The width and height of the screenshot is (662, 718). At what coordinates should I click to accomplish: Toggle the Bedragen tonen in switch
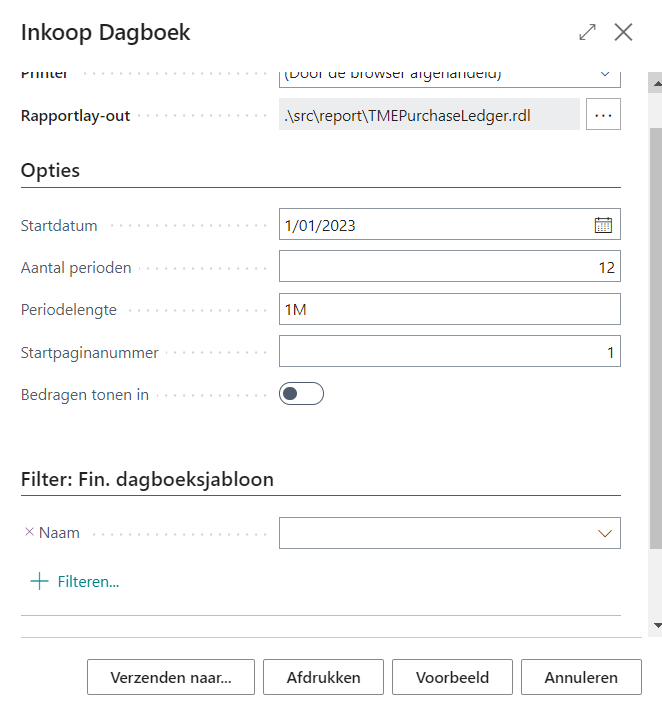[x=301, y=394]
